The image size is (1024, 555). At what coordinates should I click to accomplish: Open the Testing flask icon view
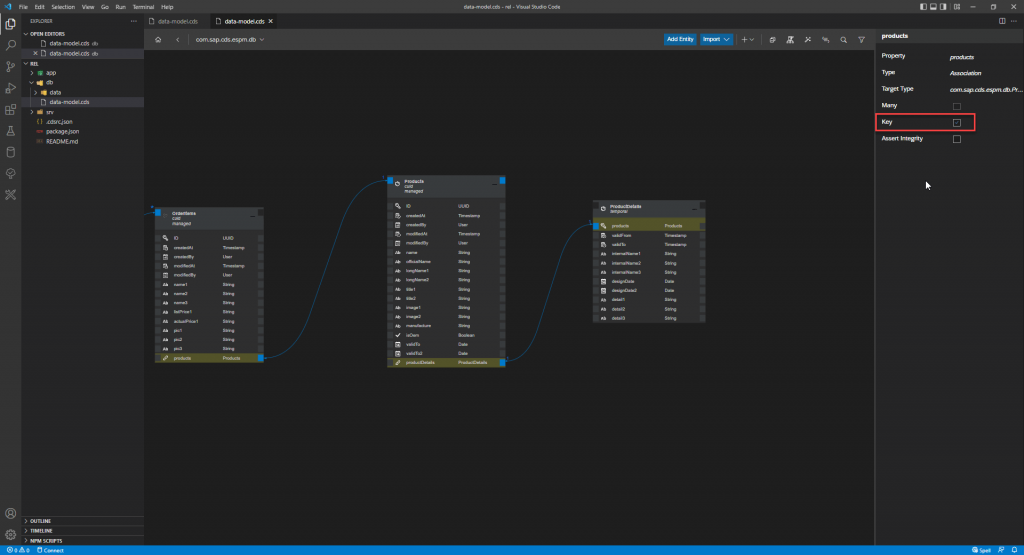[x=10, y=131]
